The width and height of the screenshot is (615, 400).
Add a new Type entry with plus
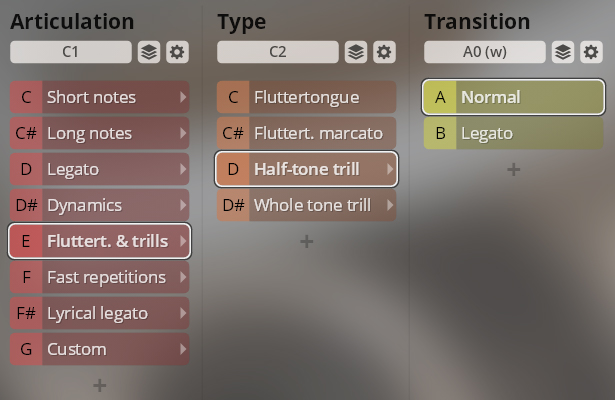(x=307, y=241)
